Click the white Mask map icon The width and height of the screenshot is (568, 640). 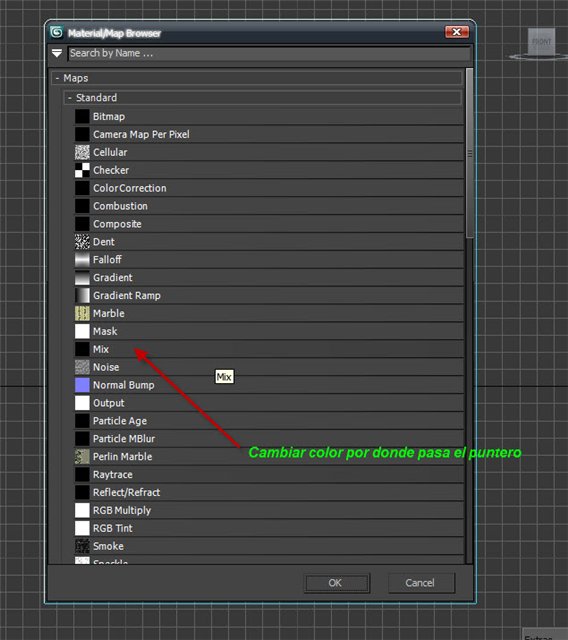click(x=82, y=331)
